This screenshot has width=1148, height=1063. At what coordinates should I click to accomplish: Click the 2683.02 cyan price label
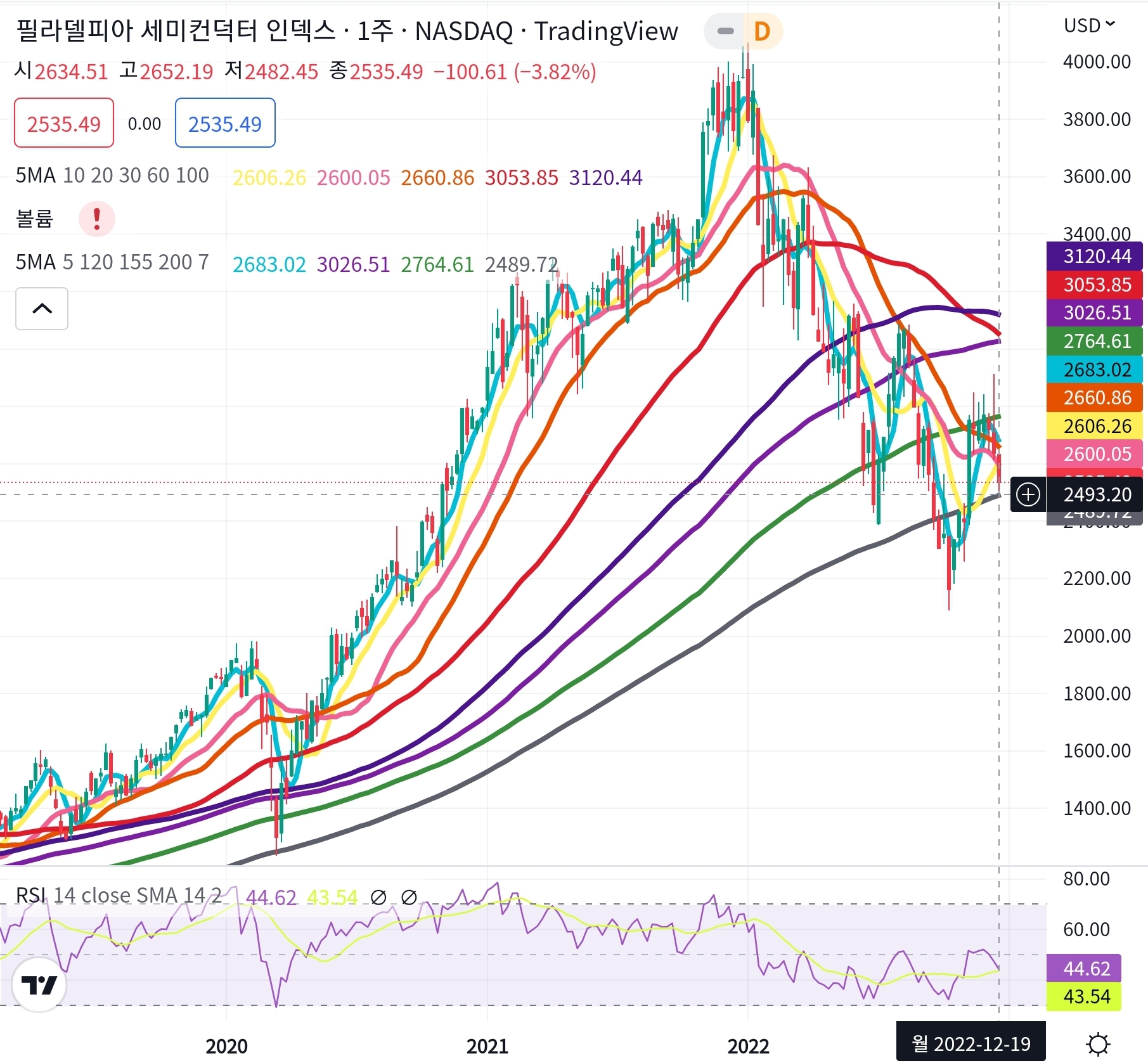click(x=1095, y=370)
